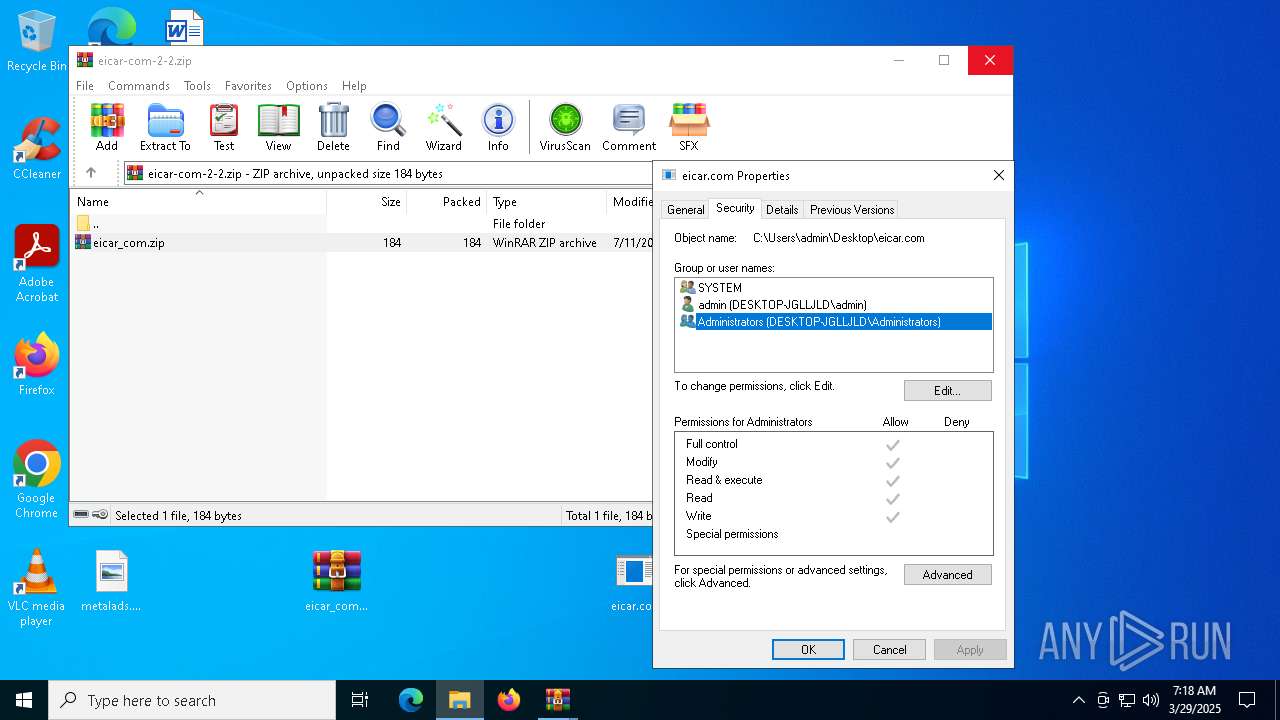Switch to the General tab
Screen dimensions: 1280x720
(x=685, y=209)
